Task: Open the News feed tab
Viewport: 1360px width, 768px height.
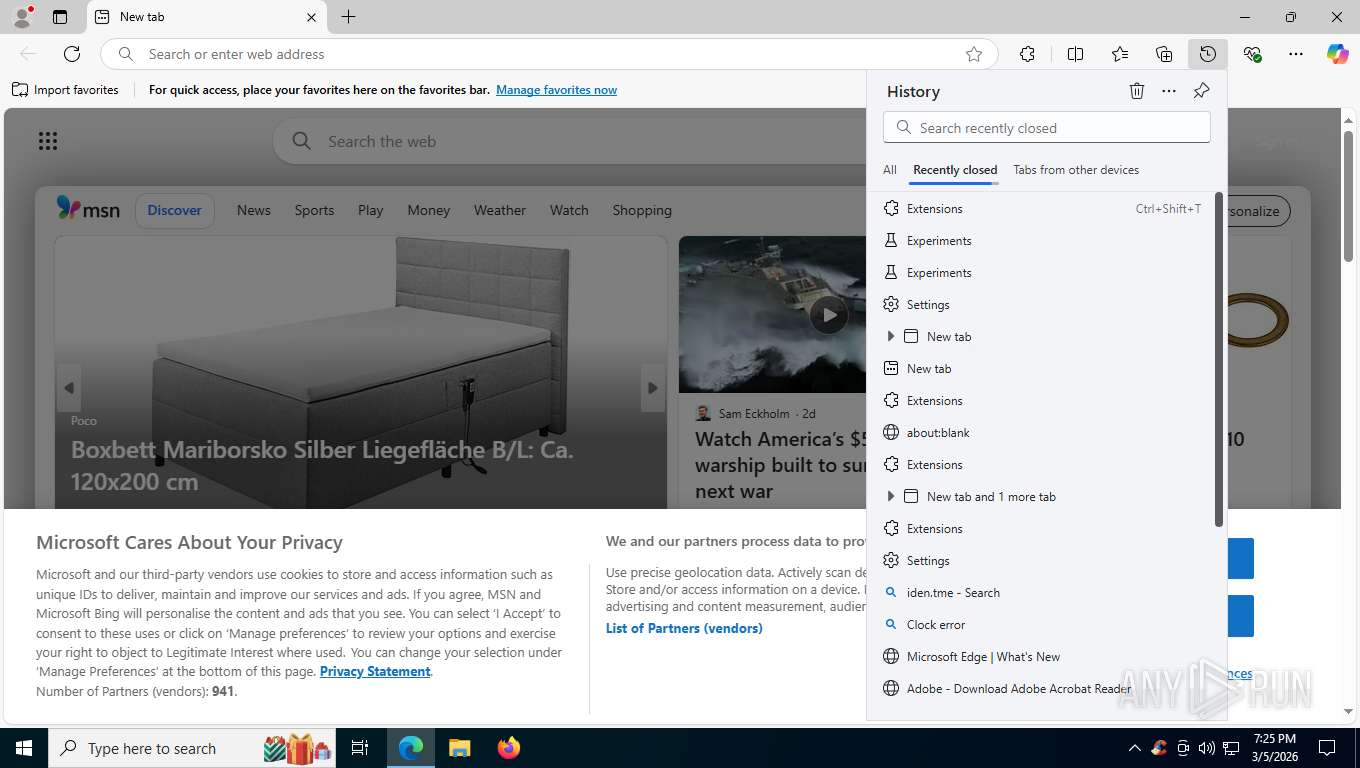Action: point(254,210)
